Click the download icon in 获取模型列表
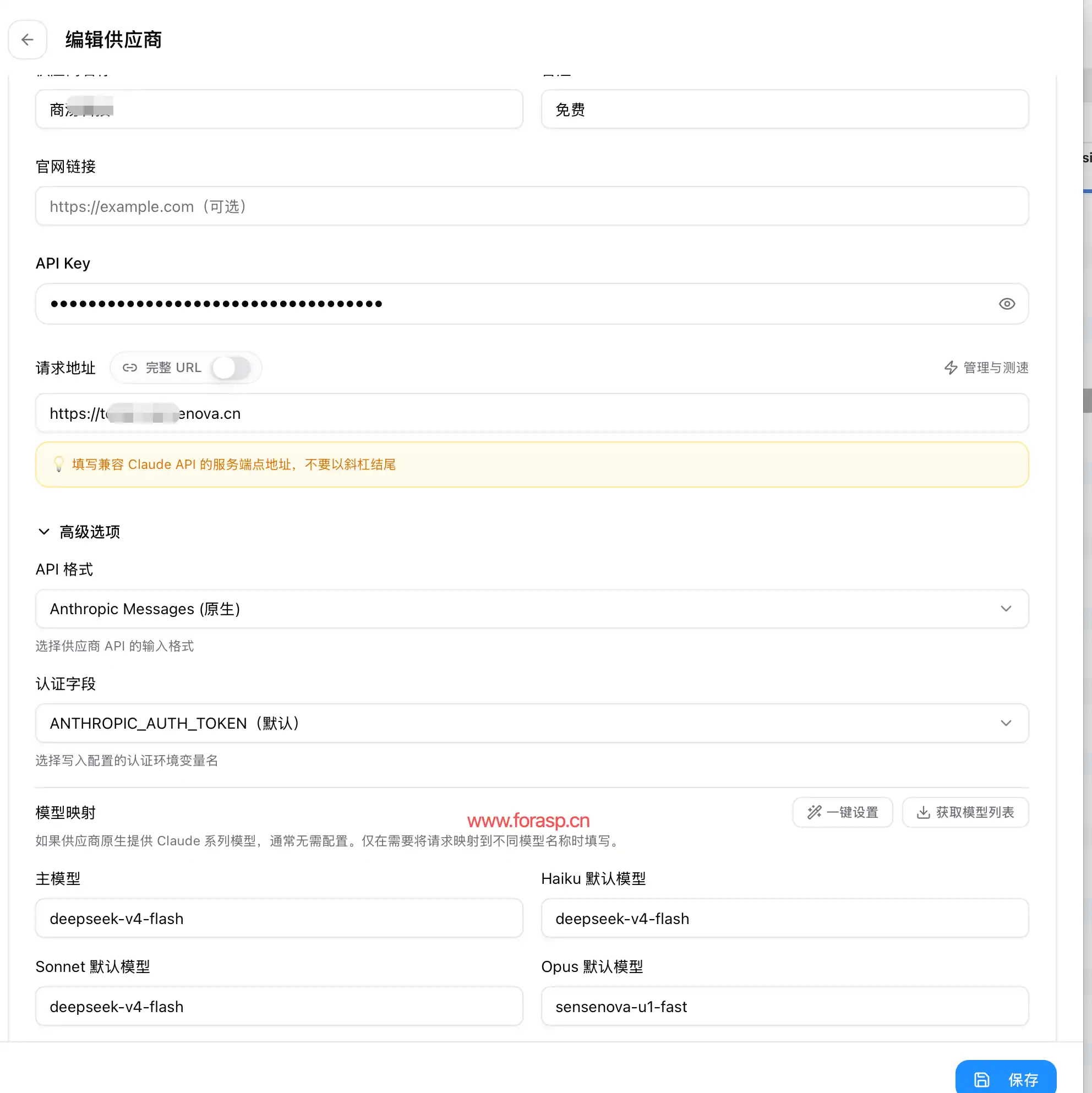This screenshot has width=1092, height=1093. (x=924, y=812)
